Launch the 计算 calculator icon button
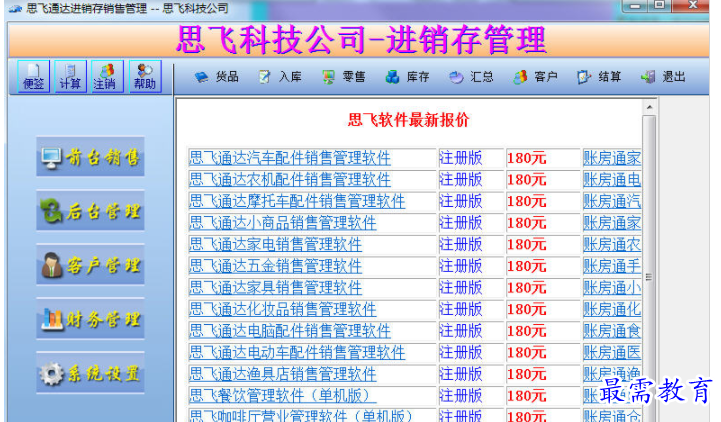The height and width of the screenshot is (422, 721). point(70,76)
